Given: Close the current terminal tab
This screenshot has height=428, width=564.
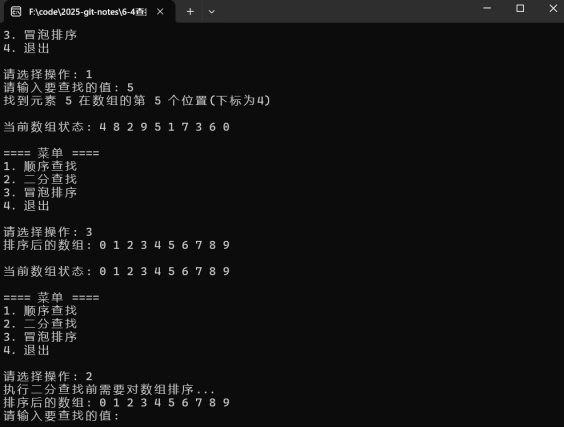Looking at the screenshot, I should [160, 12].
